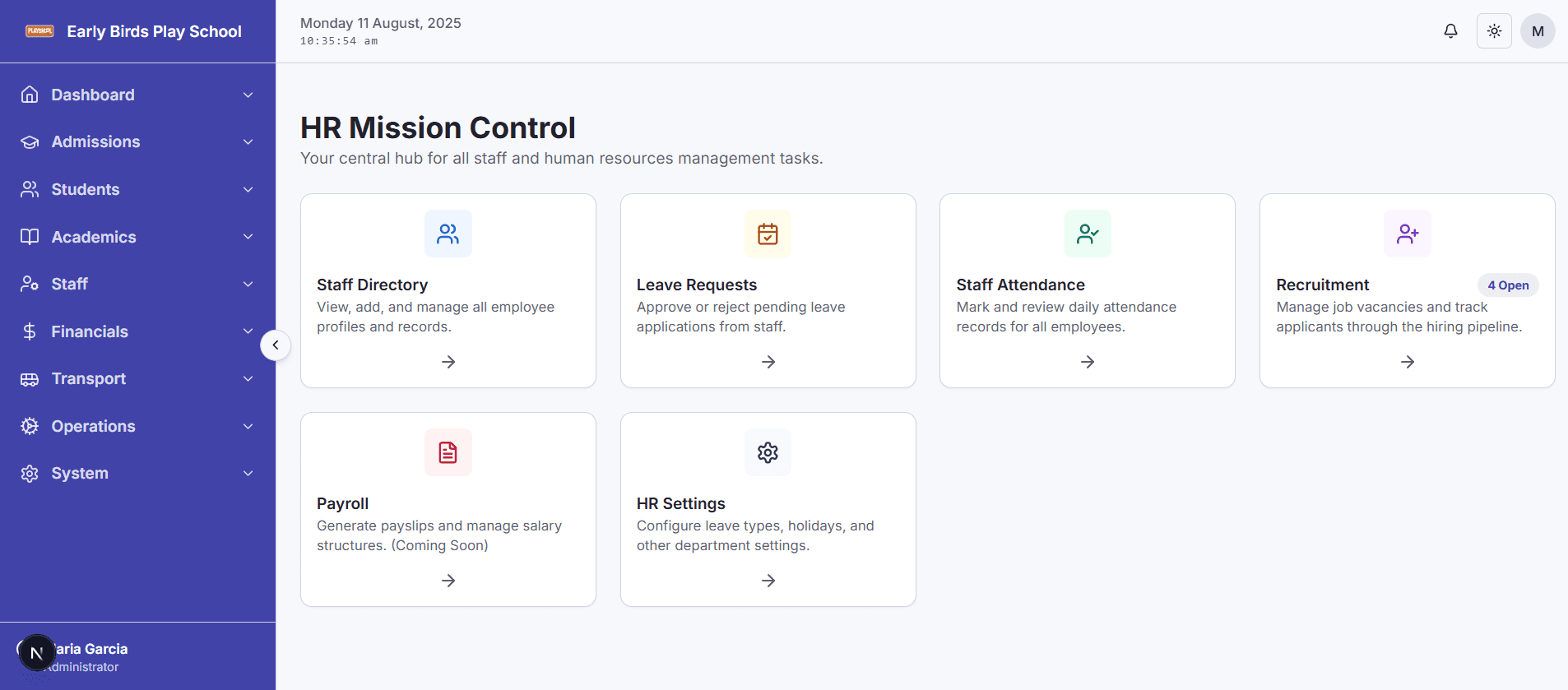Open the Staff Directory card title
Screen dimensions: 1568x690
[x=372, y=285]
